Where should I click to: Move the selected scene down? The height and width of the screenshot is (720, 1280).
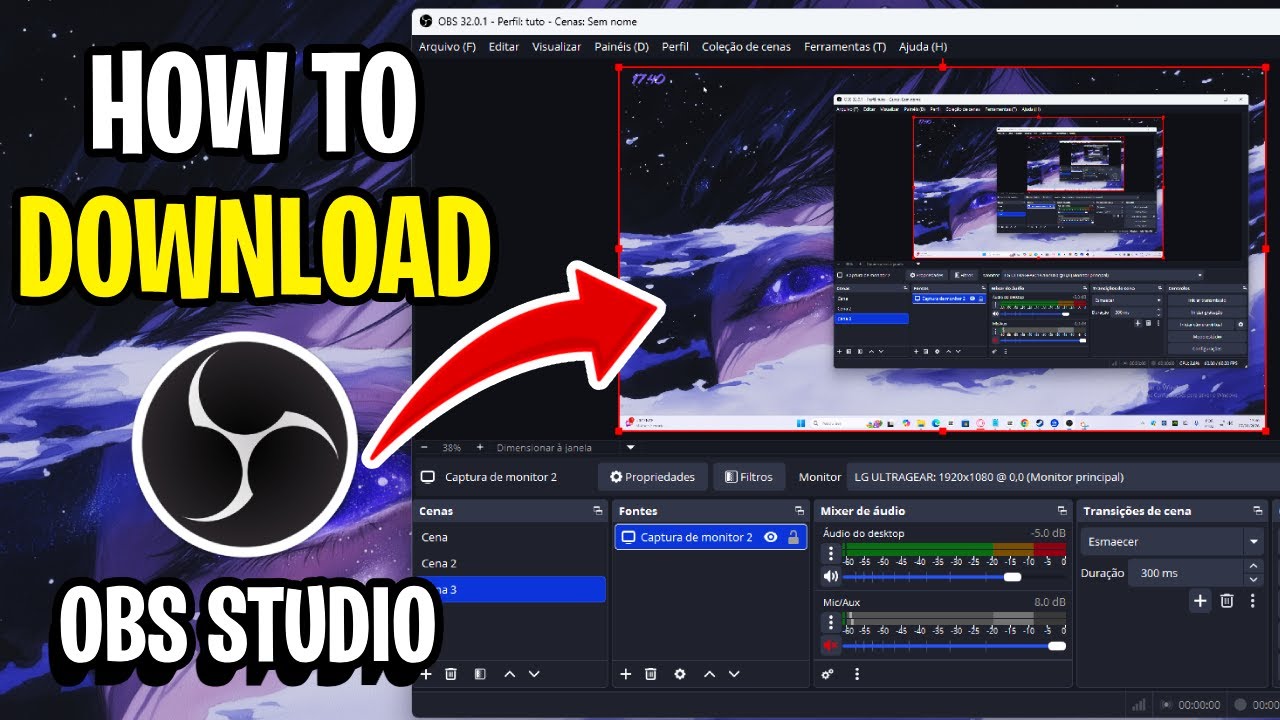[x=534, y=674]
